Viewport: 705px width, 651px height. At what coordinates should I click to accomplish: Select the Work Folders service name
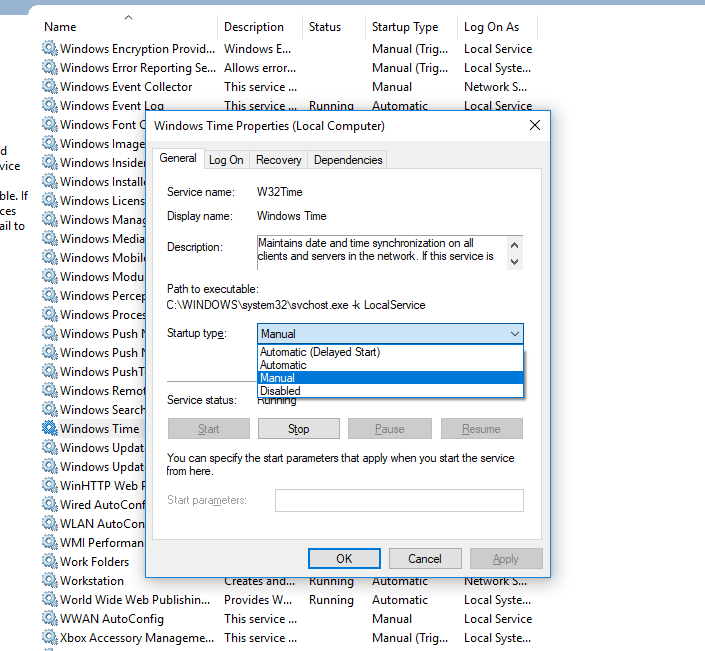[94, 562]
